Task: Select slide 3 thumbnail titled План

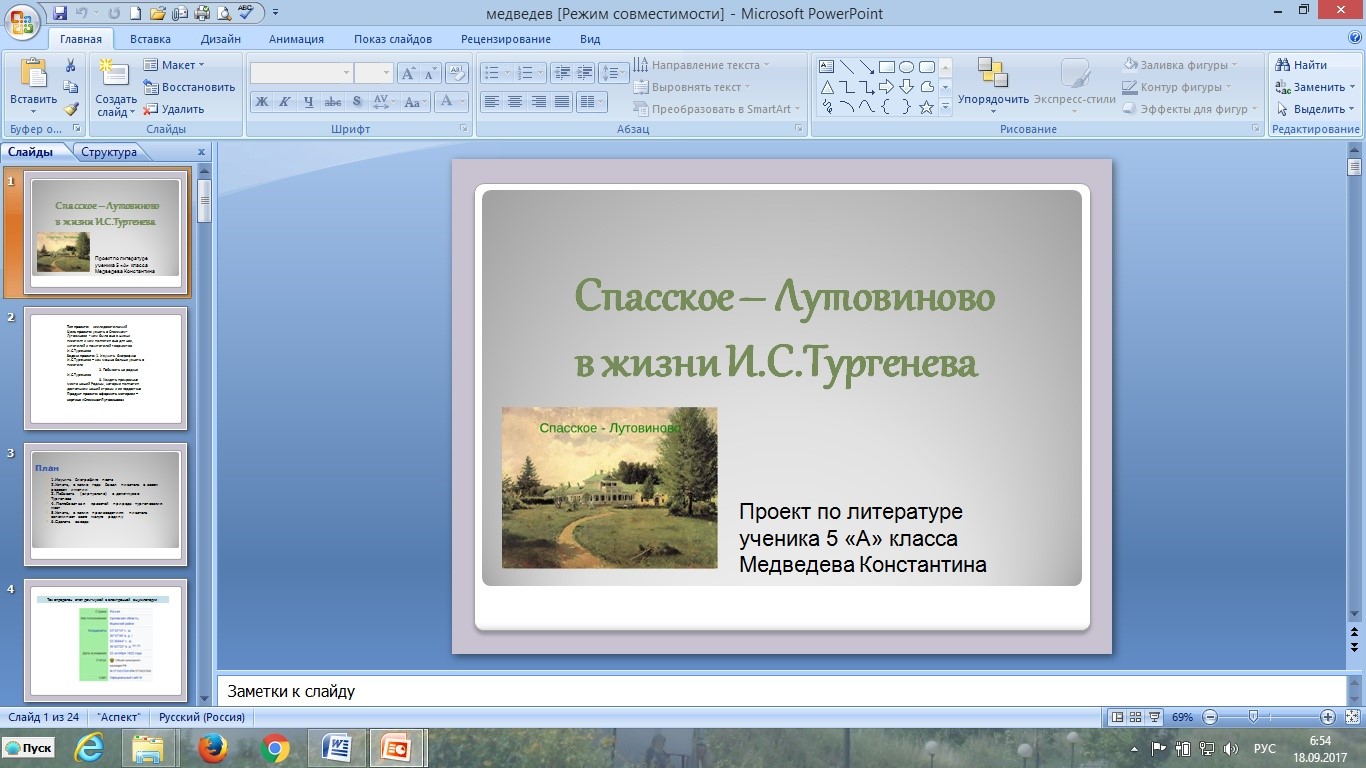Action: [105, 502]
